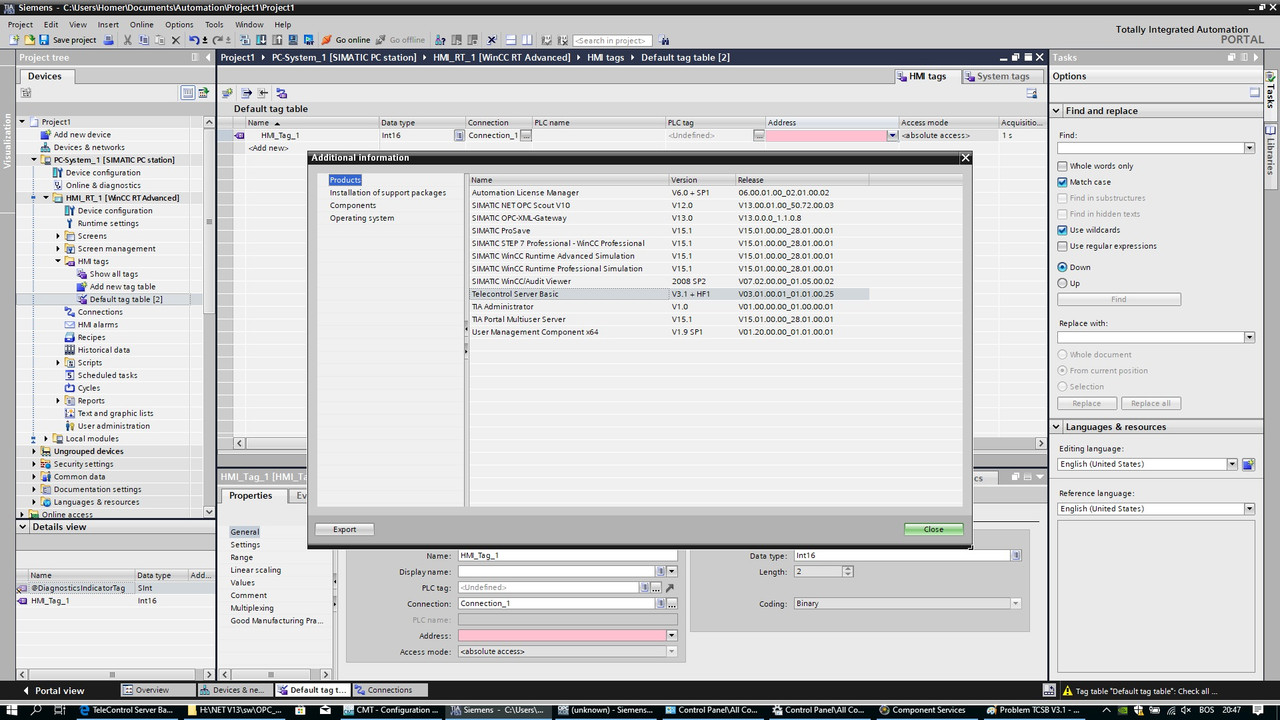Click the split editor horizontally icon
The width and height of the screenshot is (1280, 720).
[x=511, y=40]
